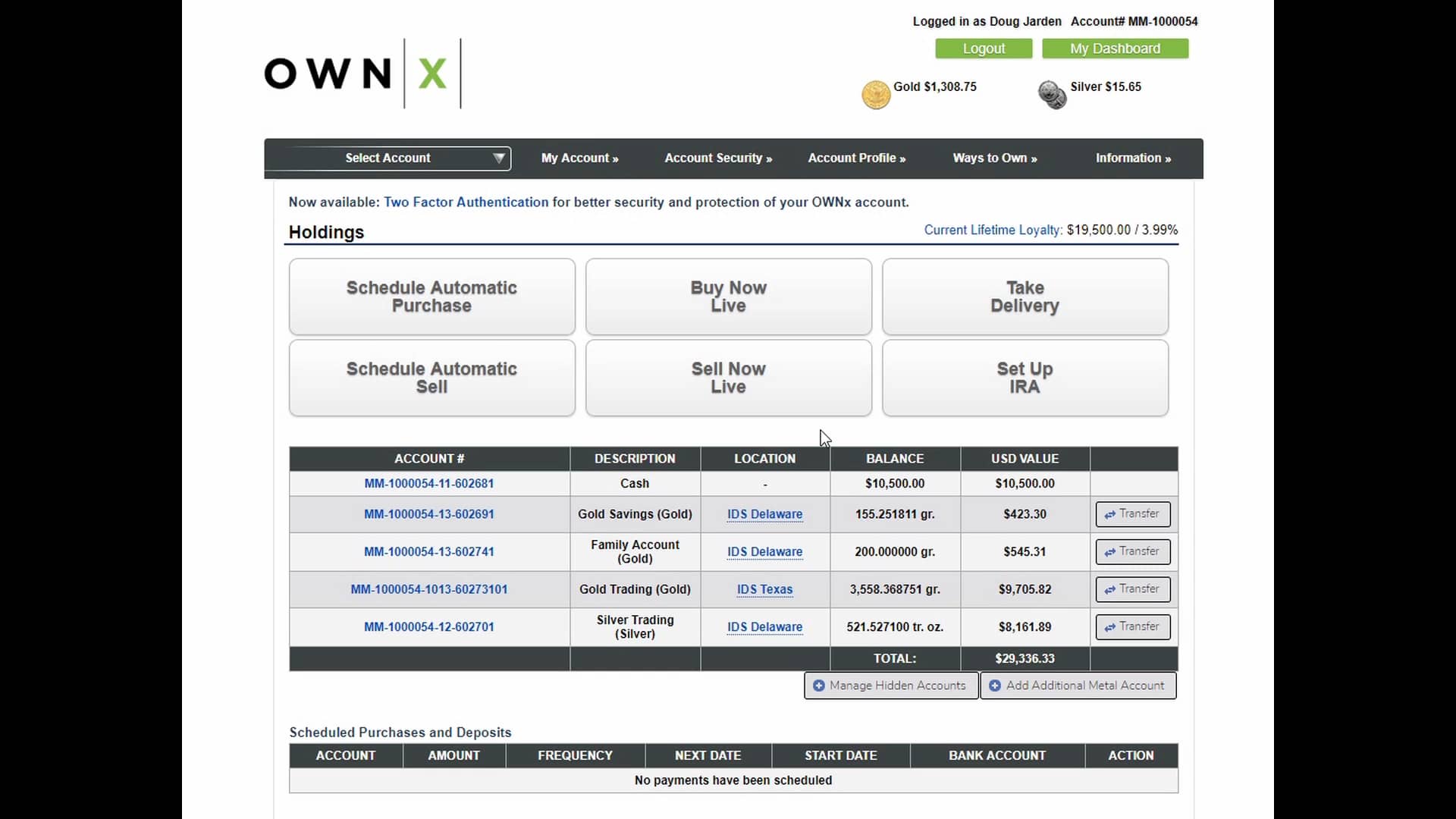The image size is (1456, 819).
Task: Click the Holdings heading
Action: pos(326,232)
